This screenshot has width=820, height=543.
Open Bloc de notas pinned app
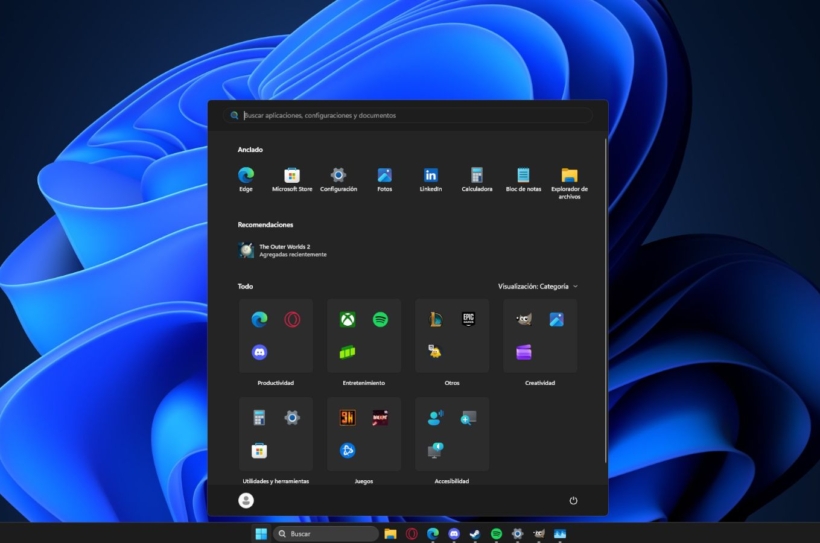coord(523,179)
